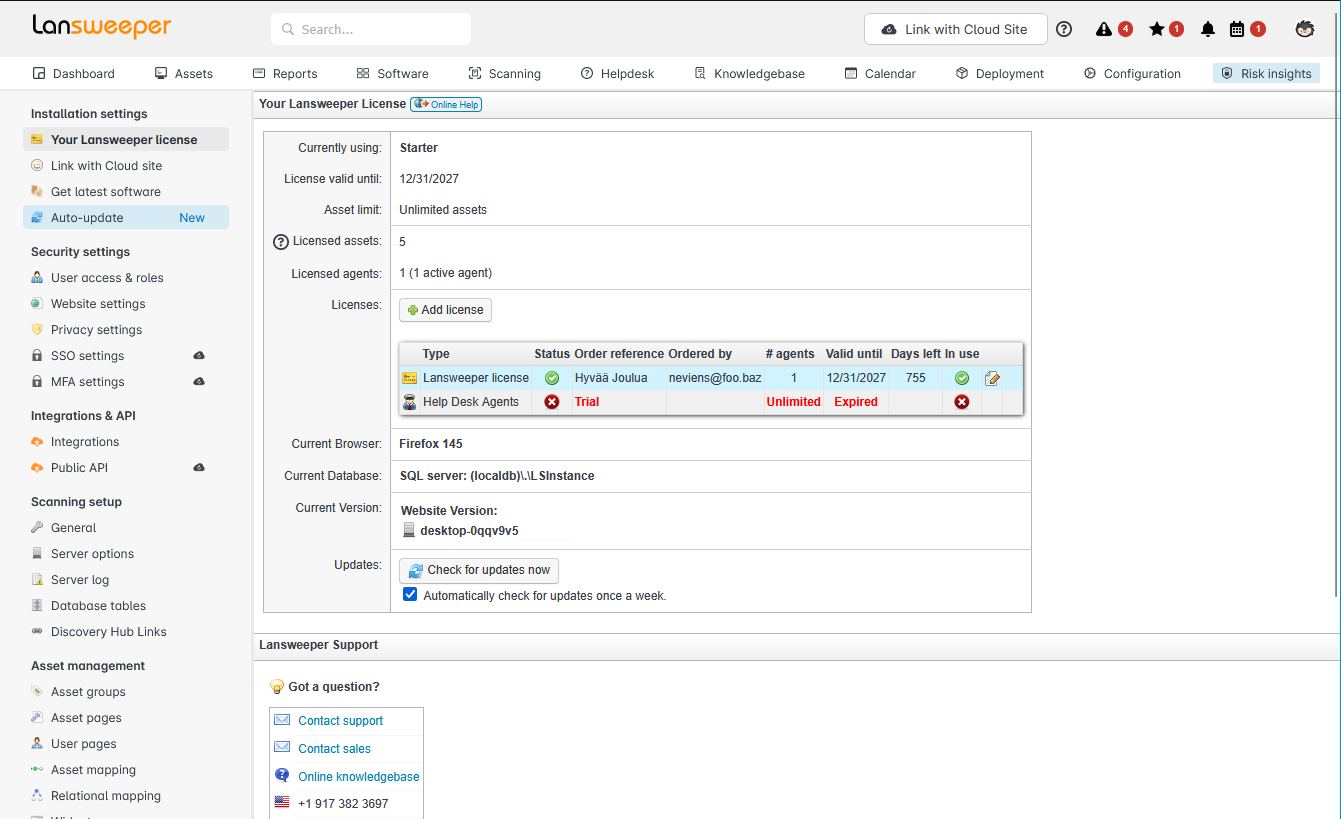Click the server icon beside desktop-0qqv9v5
The image size is (1341, 819).
(x=409, y=531)
